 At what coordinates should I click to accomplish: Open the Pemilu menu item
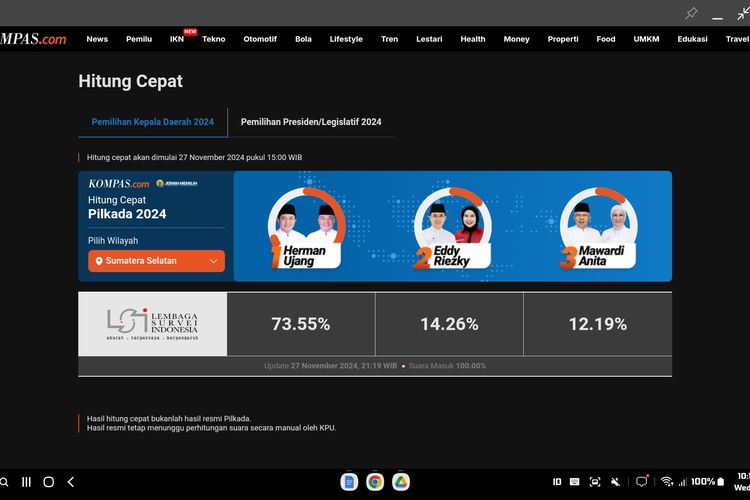tap(139, 39)
